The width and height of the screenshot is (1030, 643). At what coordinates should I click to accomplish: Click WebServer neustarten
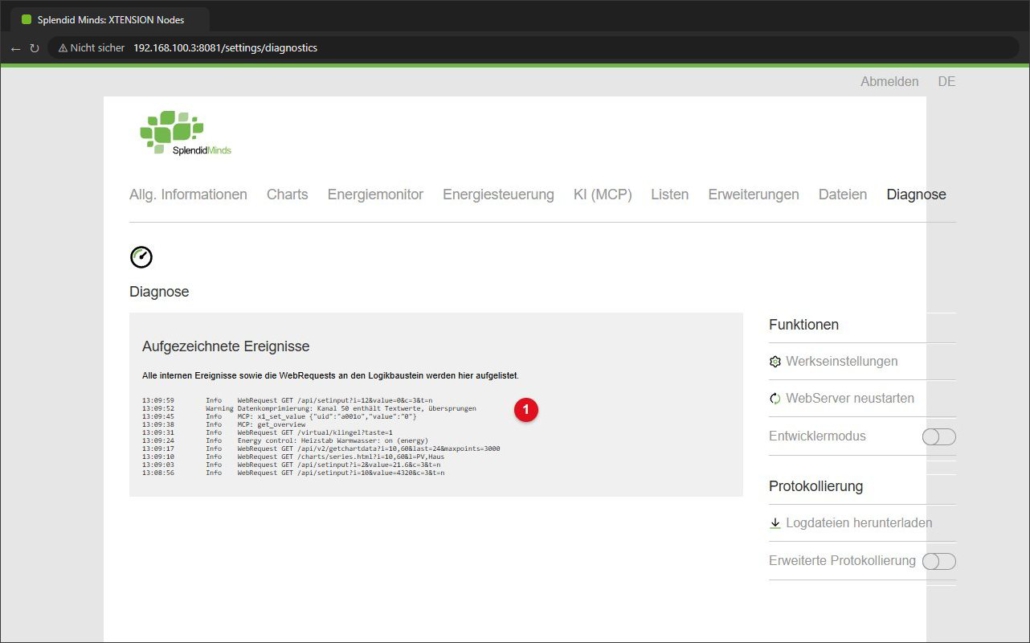(x=849, y=398)
